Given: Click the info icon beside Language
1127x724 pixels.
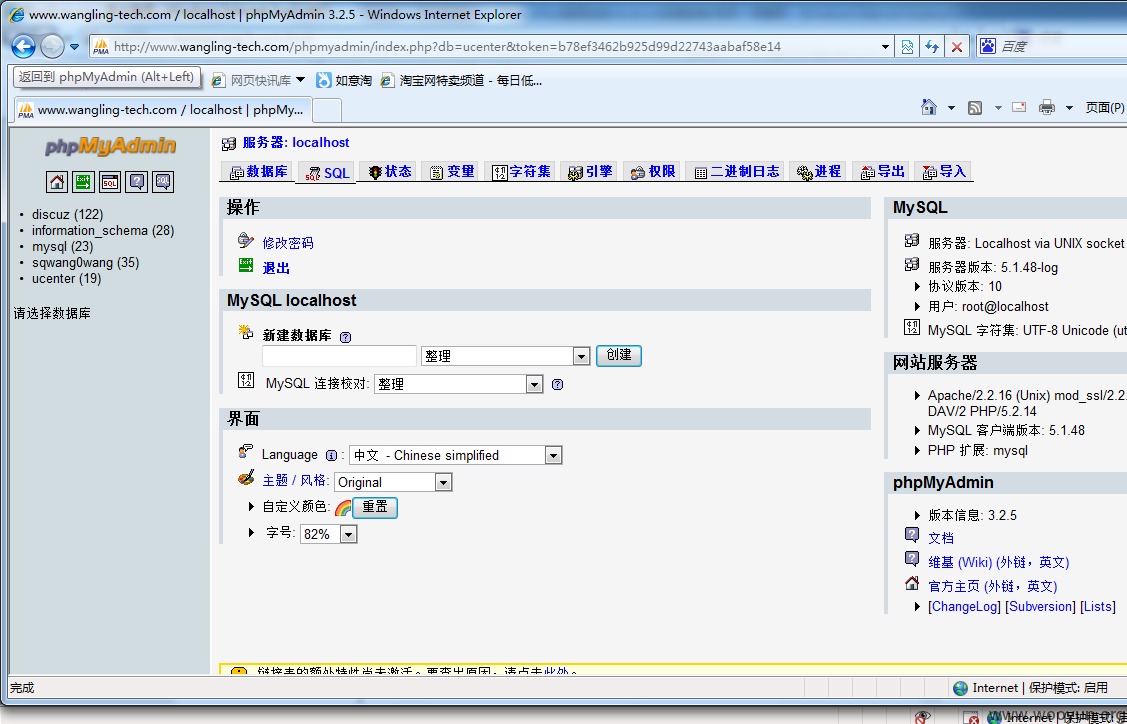Looking at the screenshot, I should point(331,455).
